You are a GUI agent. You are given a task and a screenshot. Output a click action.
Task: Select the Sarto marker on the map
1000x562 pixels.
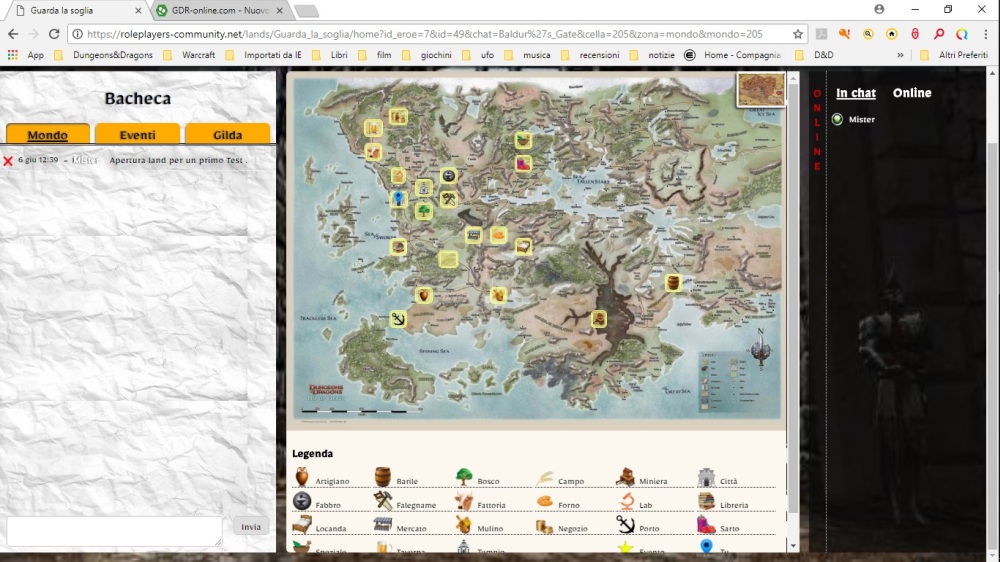524,164
